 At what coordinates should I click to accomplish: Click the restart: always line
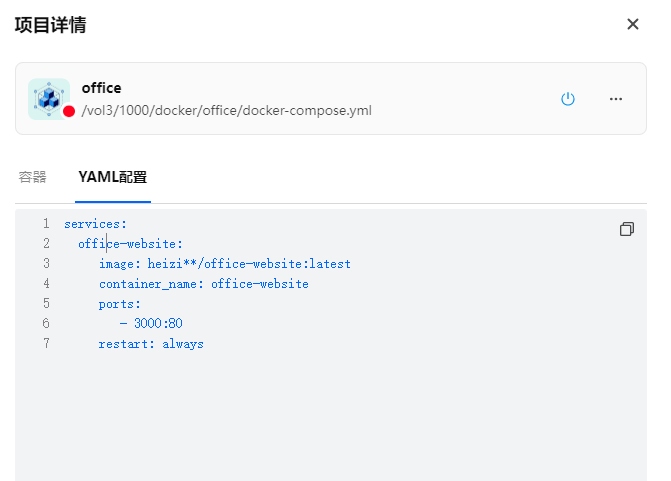[x=150, y=344]
